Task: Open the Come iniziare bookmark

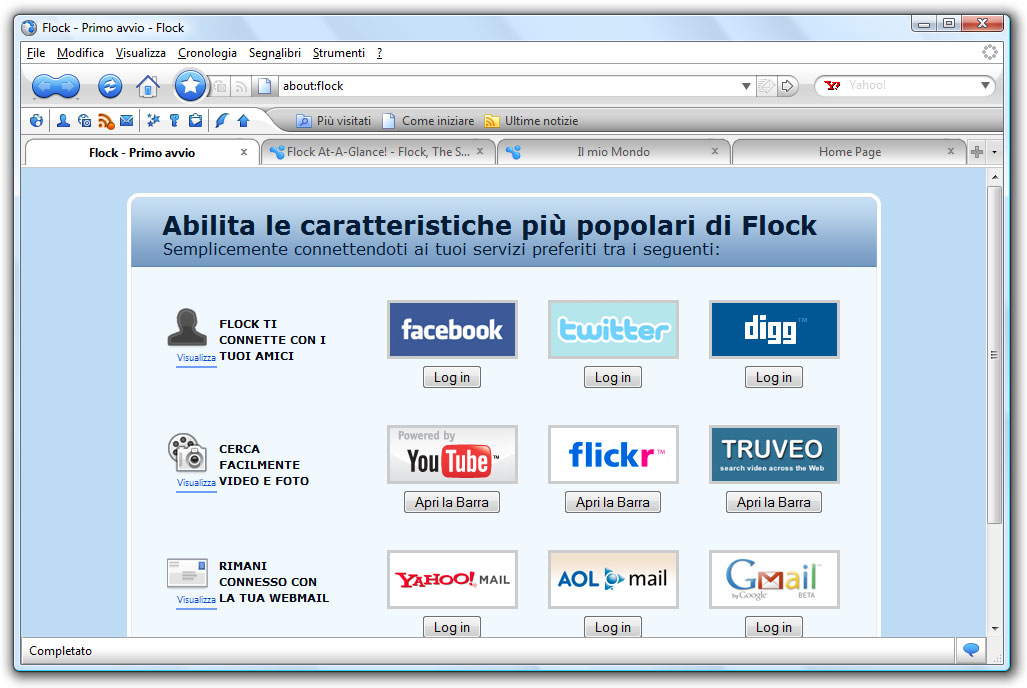Action: pyautogui.click(x=428, y=121)
